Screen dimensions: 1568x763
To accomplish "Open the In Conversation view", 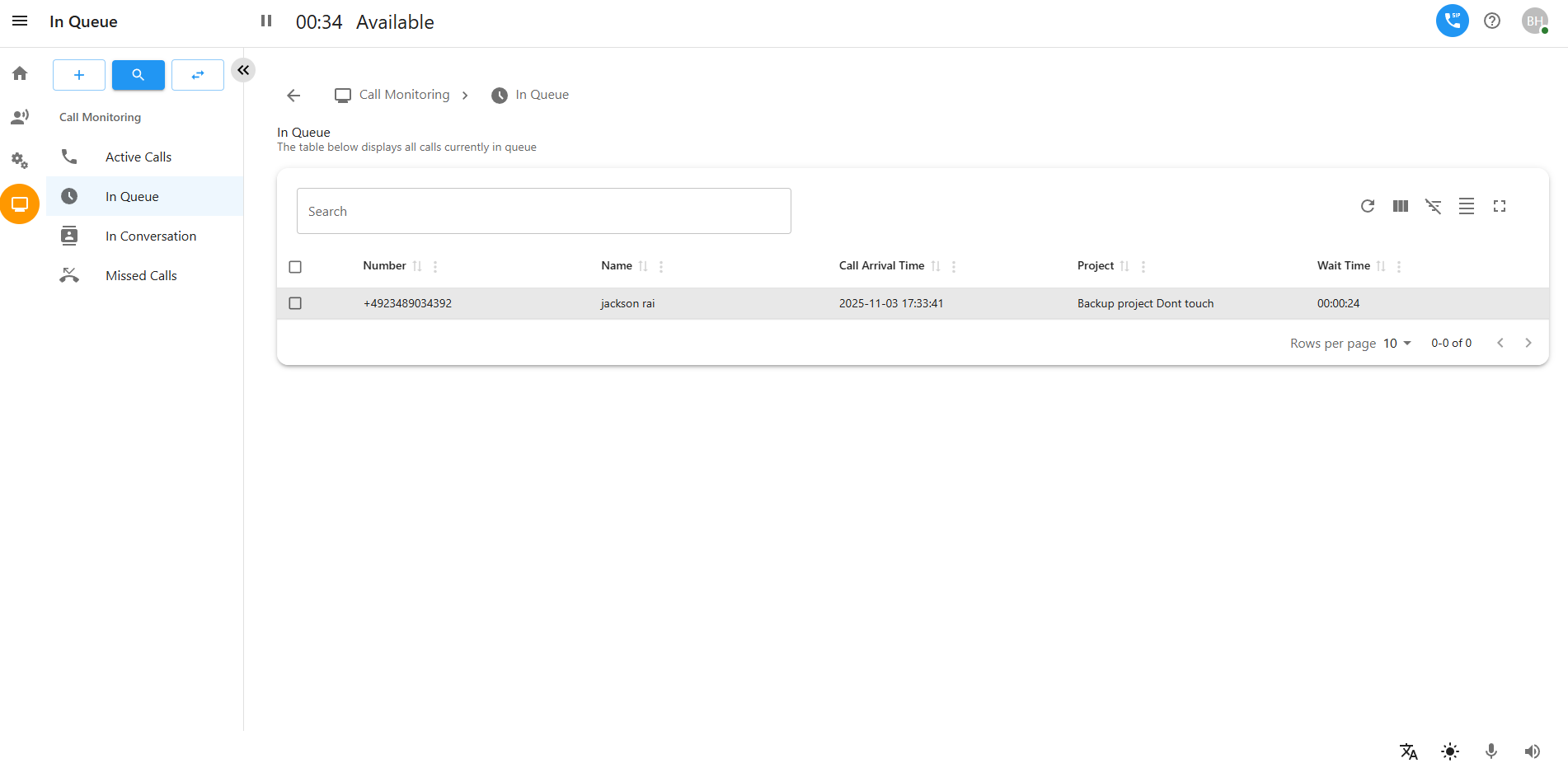I will [151, 236].
